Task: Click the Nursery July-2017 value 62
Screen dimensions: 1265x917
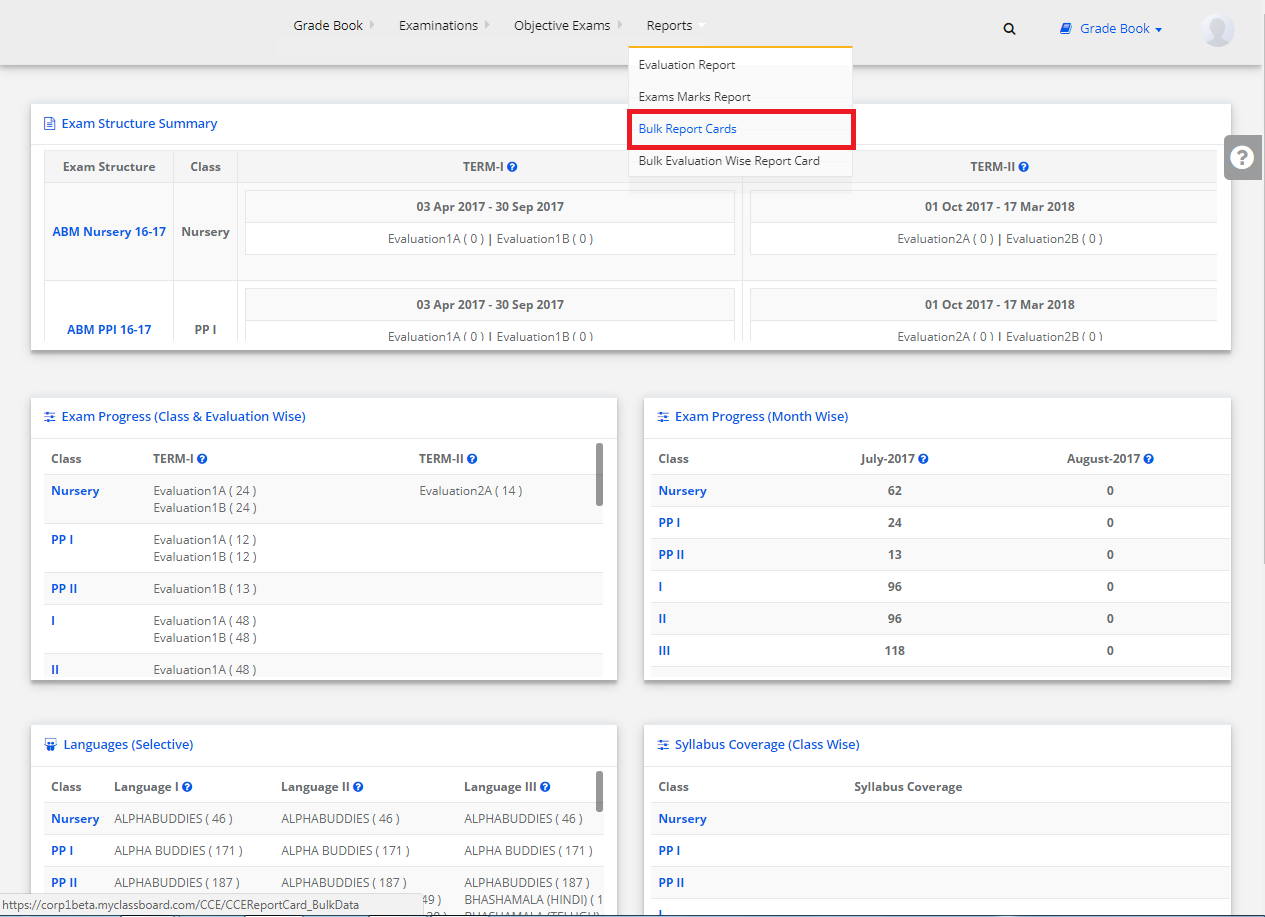Action: point(894,491)
